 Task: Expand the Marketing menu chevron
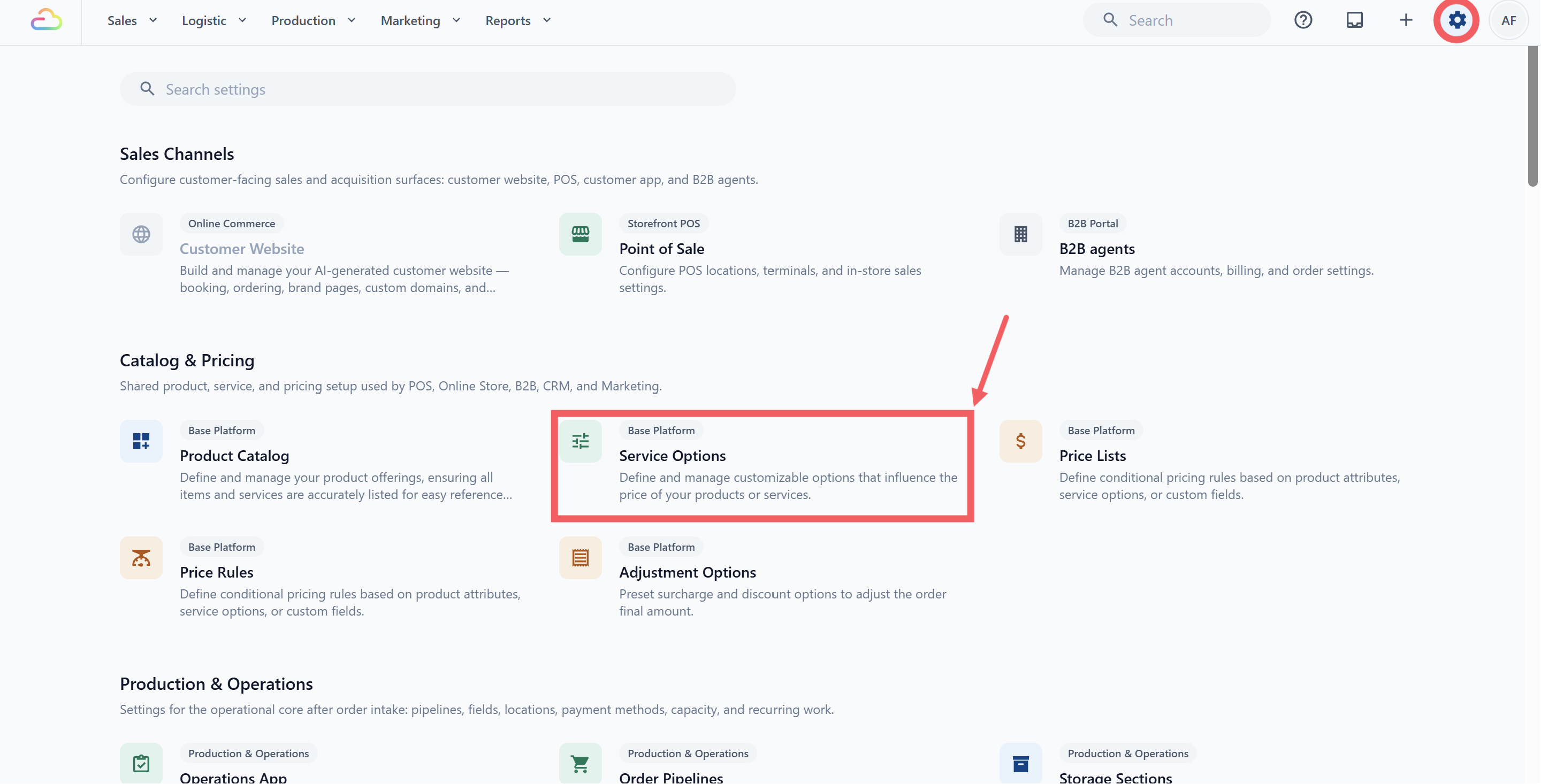456,20
